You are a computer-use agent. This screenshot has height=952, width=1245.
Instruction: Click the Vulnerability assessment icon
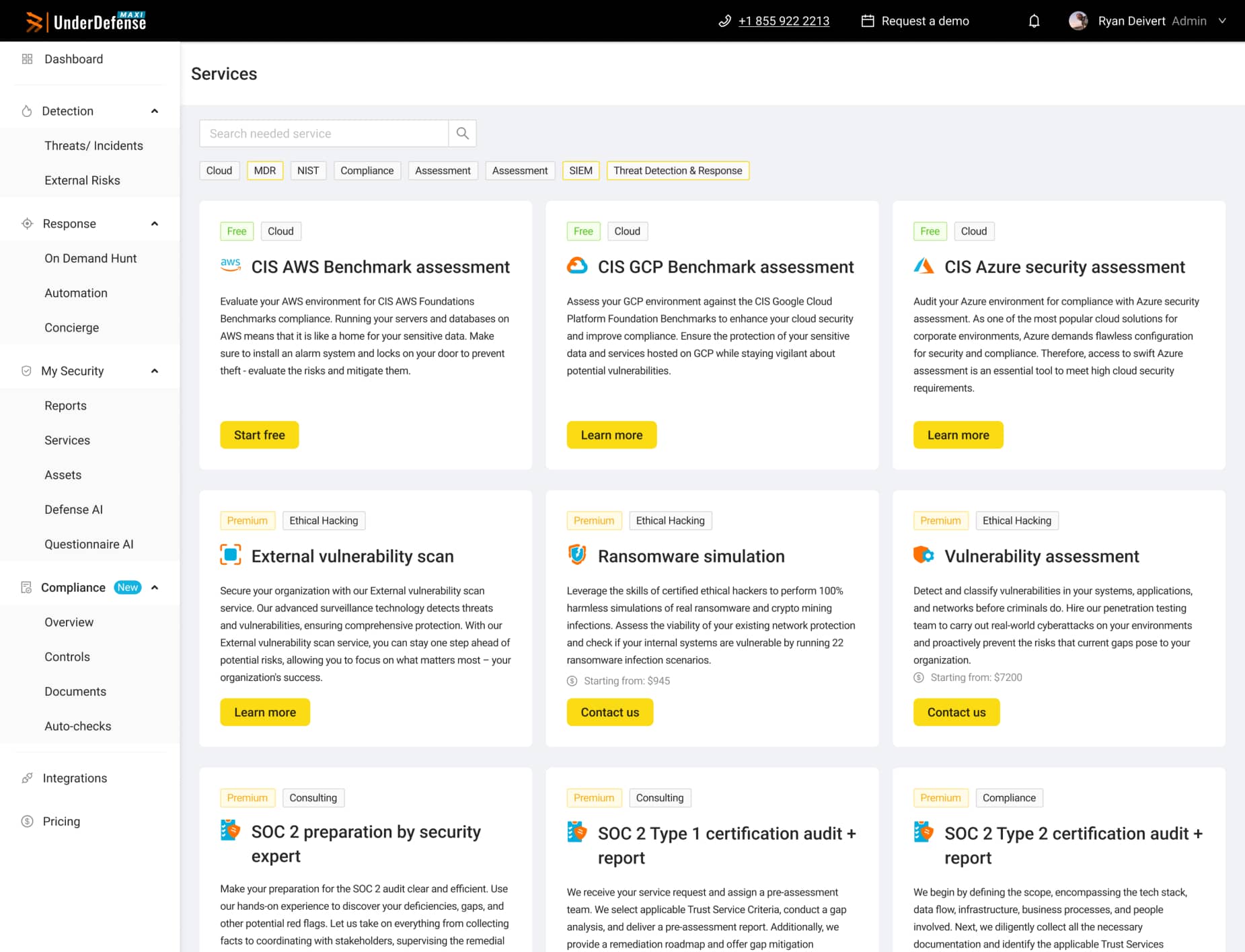click(923, 555)
